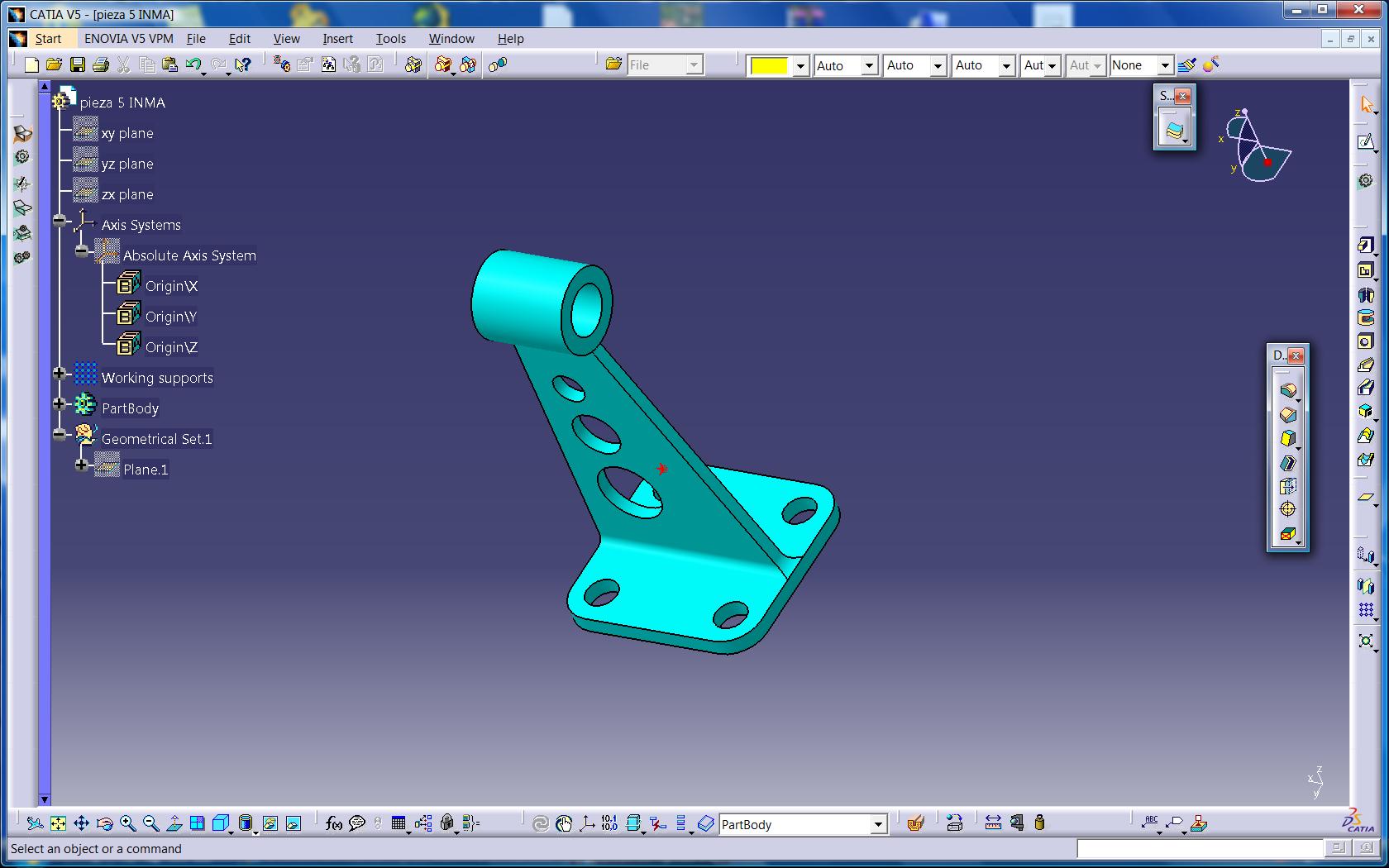Expand the Working supports node

pyautogui.click(x=60, y=373)
